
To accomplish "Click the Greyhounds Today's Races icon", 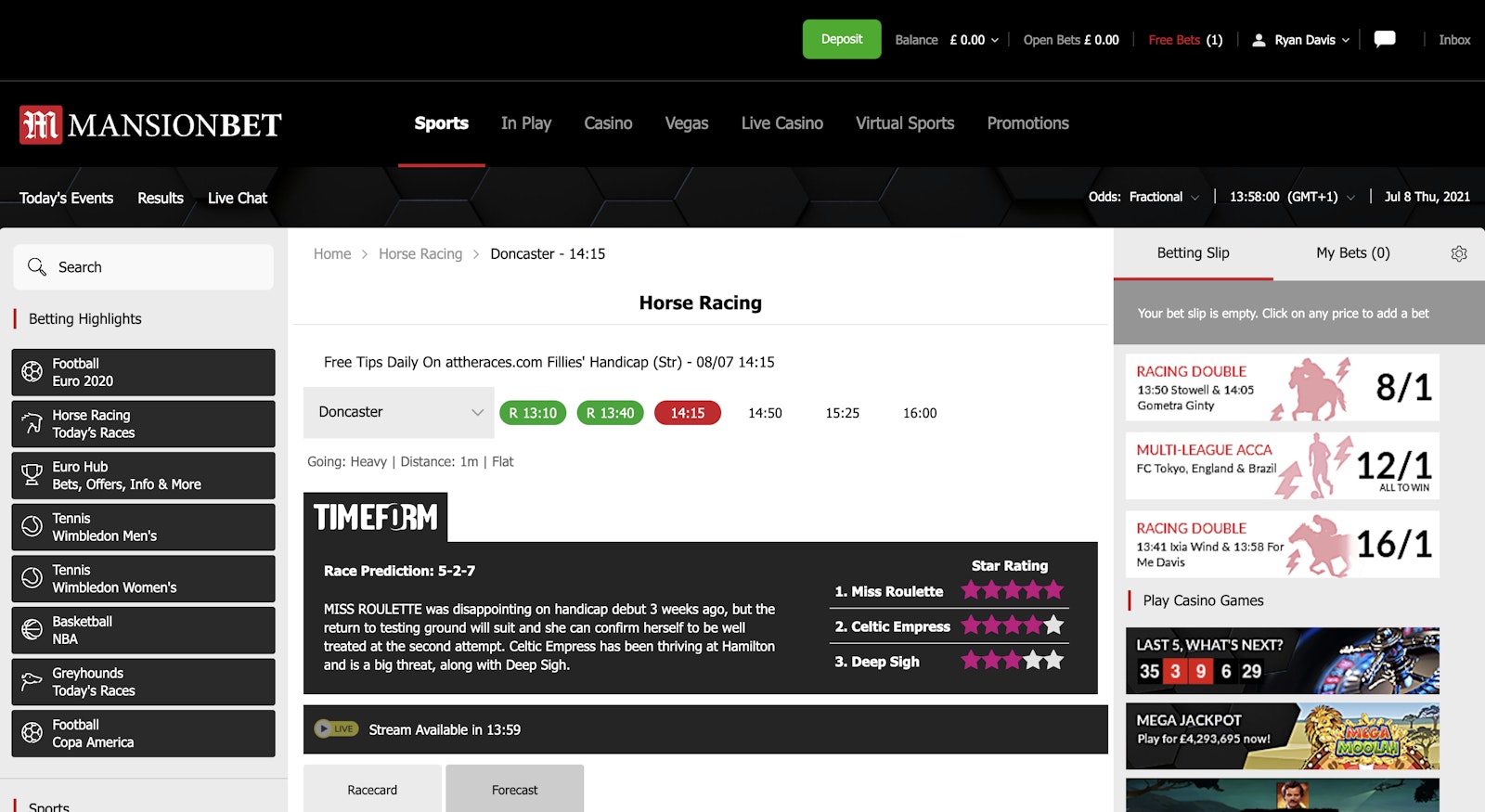I will [32, 681].
